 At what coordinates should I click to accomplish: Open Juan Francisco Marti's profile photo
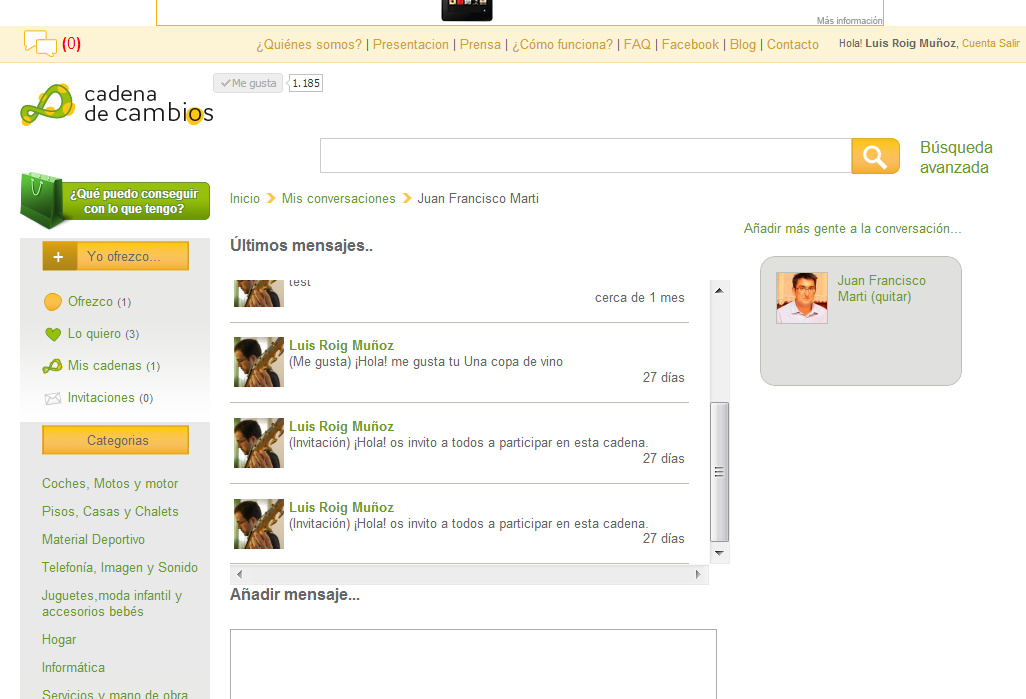[802, 298]
